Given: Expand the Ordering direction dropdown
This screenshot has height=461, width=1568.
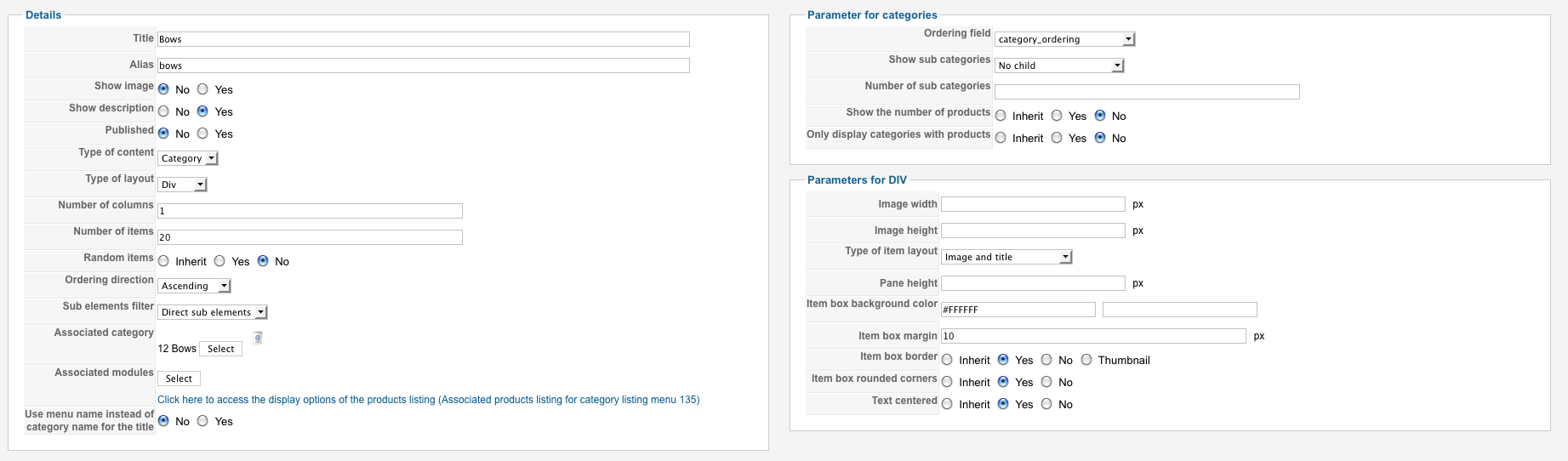Looking at the screenshot, I should [195, 286].
